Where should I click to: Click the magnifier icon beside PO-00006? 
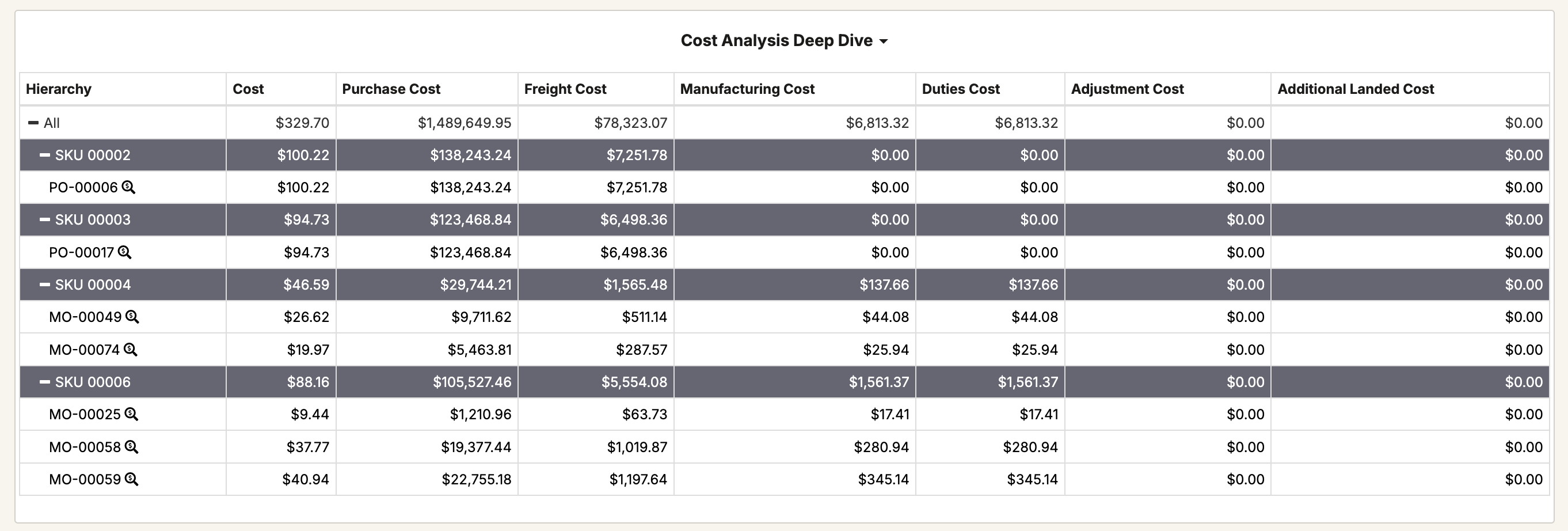click(128, 187)
